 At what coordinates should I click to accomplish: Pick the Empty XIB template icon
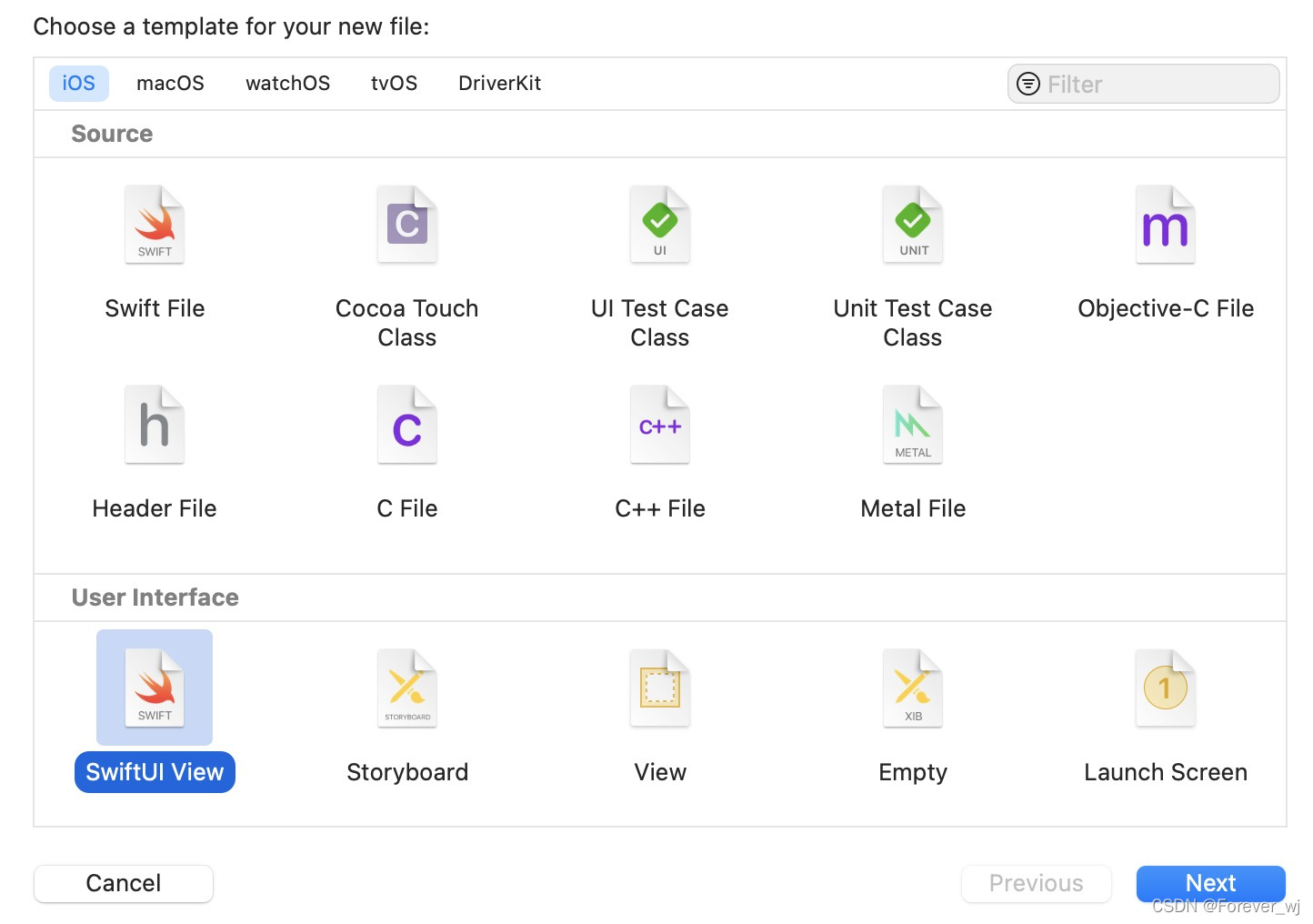[913, 688]
